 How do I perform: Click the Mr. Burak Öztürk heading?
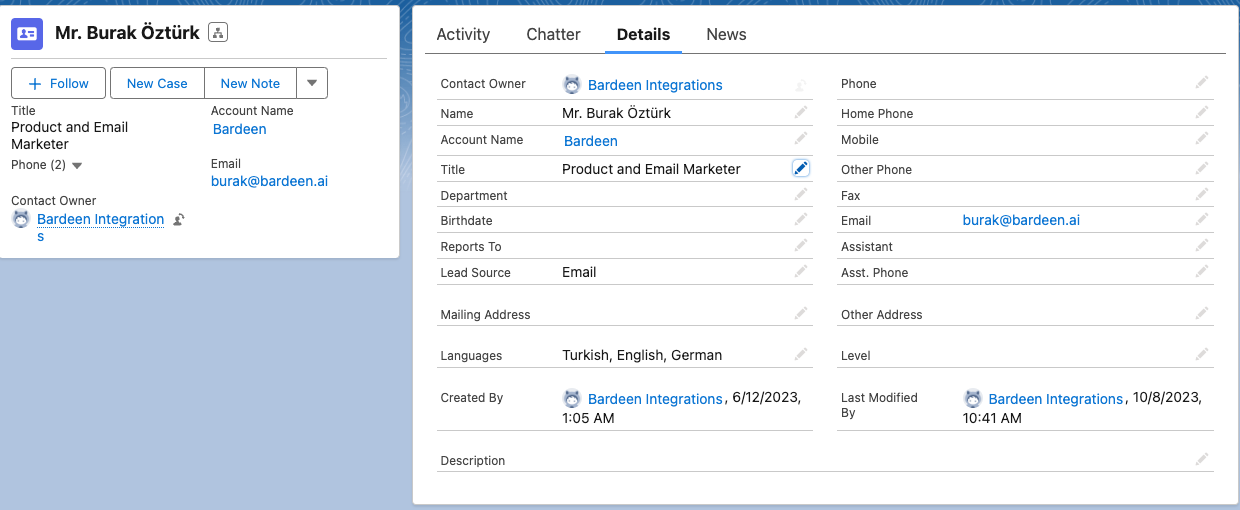click(x=127, y=34)
